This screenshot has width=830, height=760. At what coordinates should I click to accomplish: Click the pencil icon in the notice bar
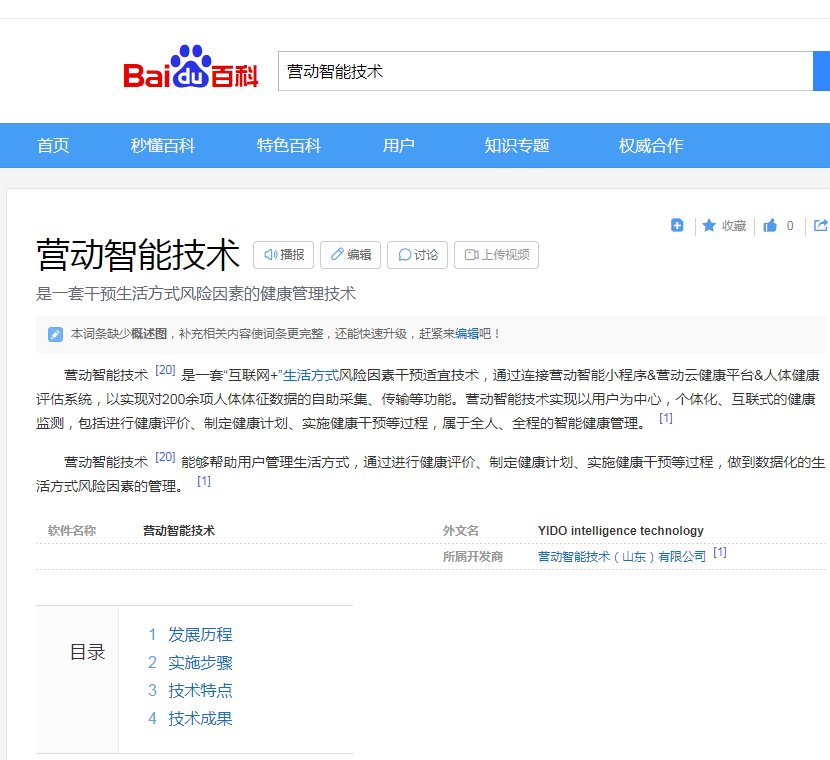click(x=56, y=334)
